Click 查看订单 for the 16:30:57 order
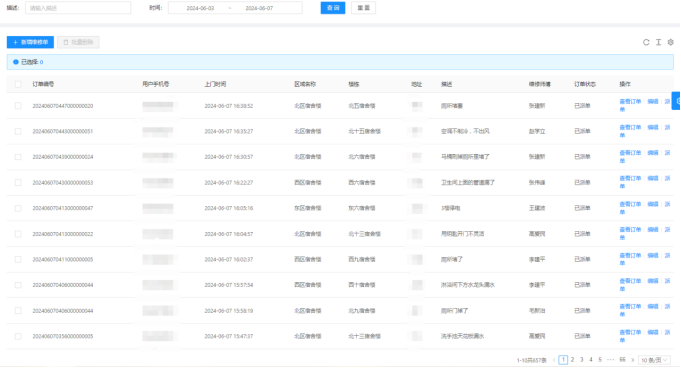681x368 pixels. 630,153
